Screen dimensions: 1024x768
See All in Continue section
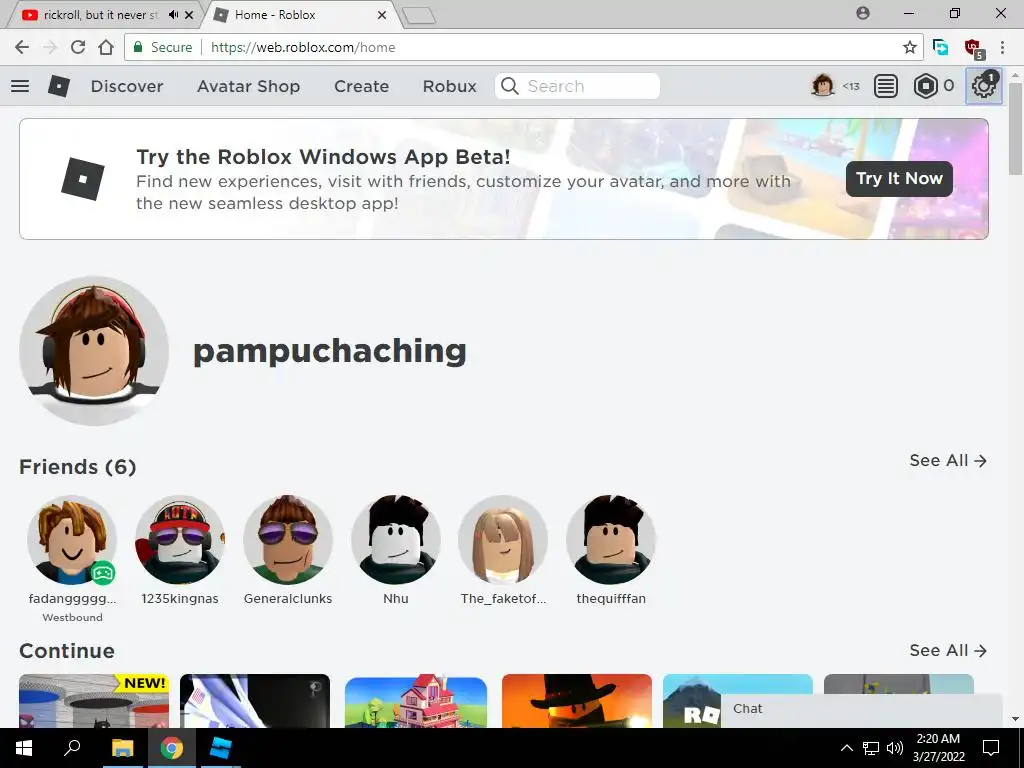(x=948, y=650)
